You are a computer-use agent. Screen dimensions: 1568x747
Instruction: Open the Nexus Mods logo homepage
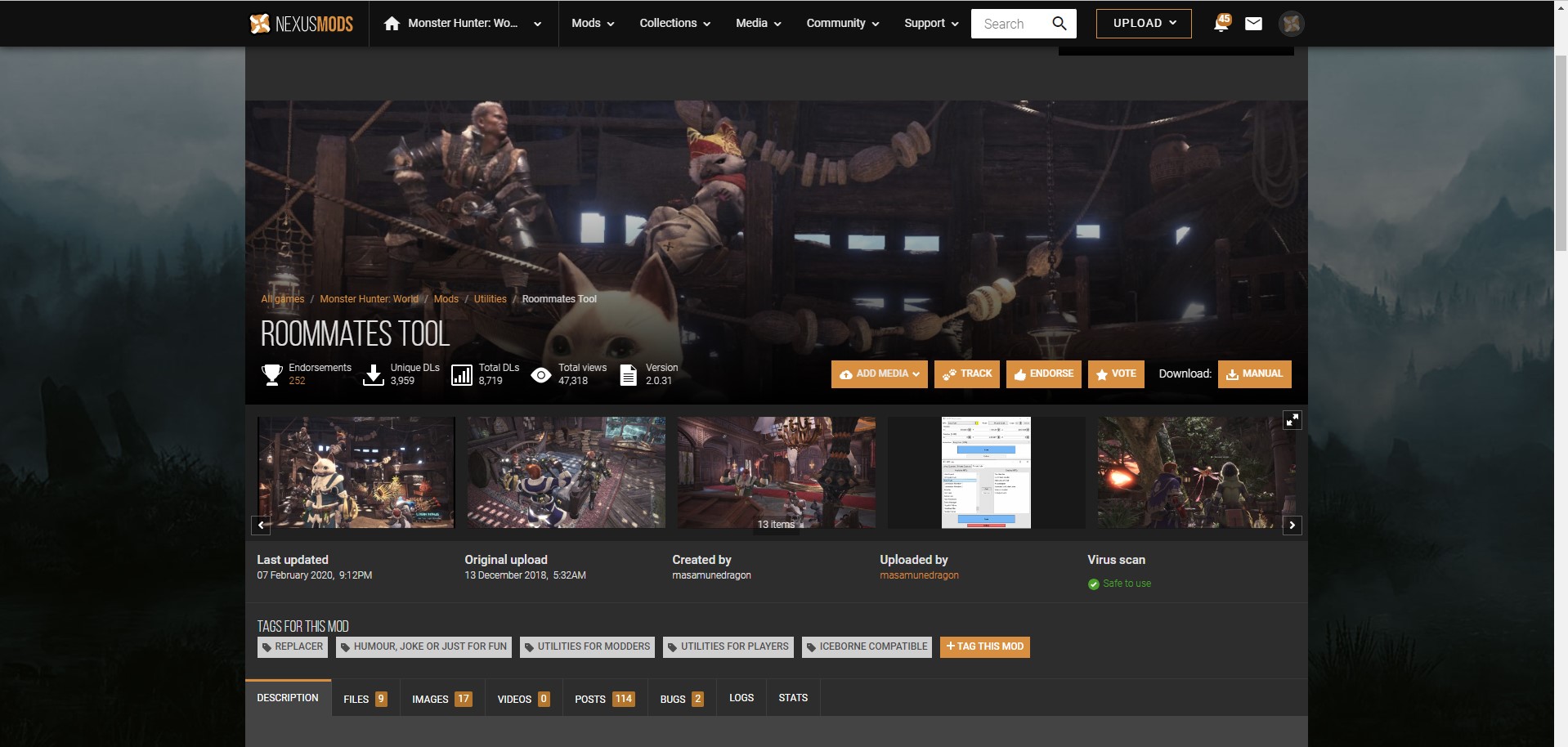point(301,24)
